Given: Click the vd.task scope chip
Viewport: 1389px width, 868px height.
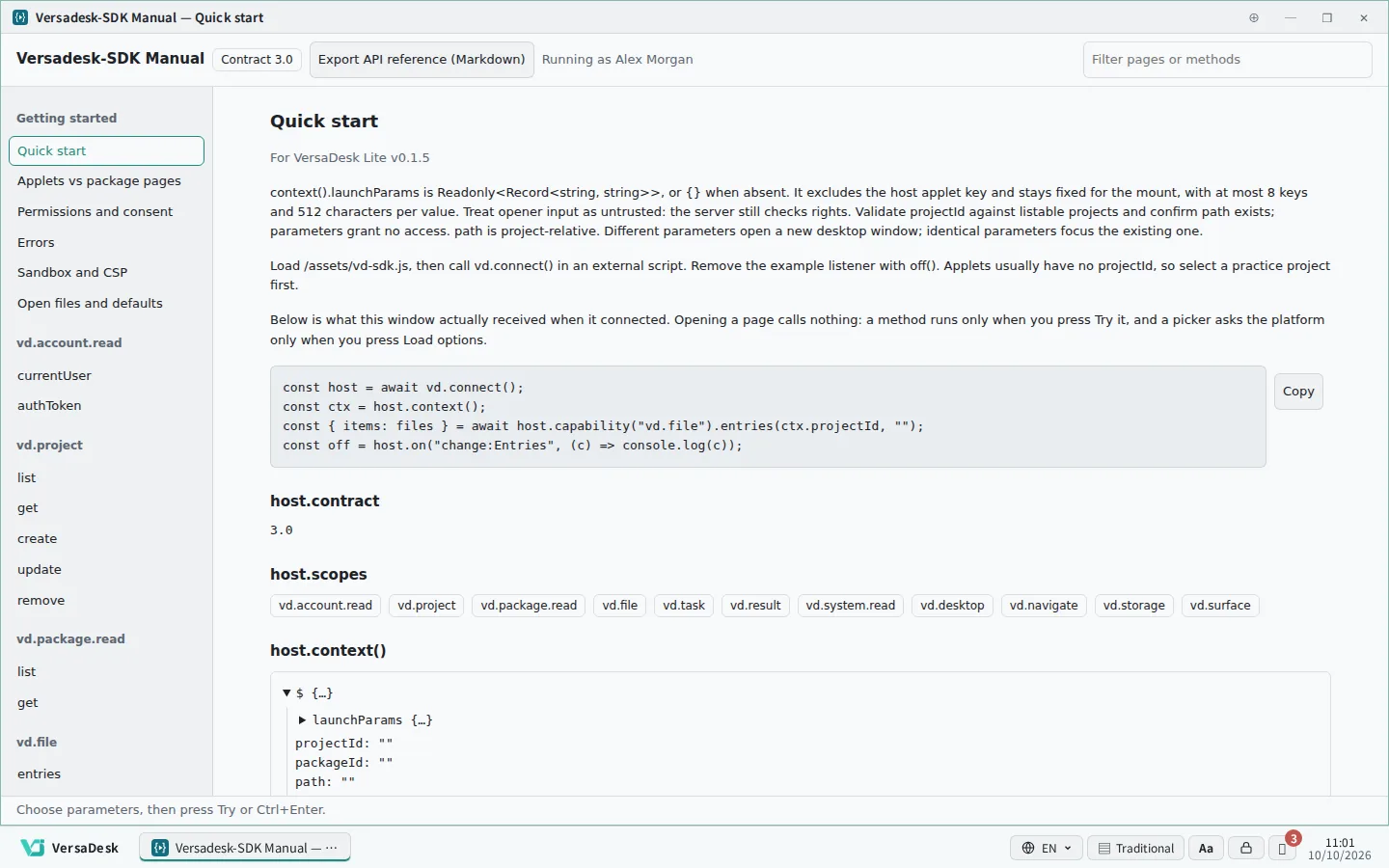Looking at the screenshot, I should (x=684, y=606).
